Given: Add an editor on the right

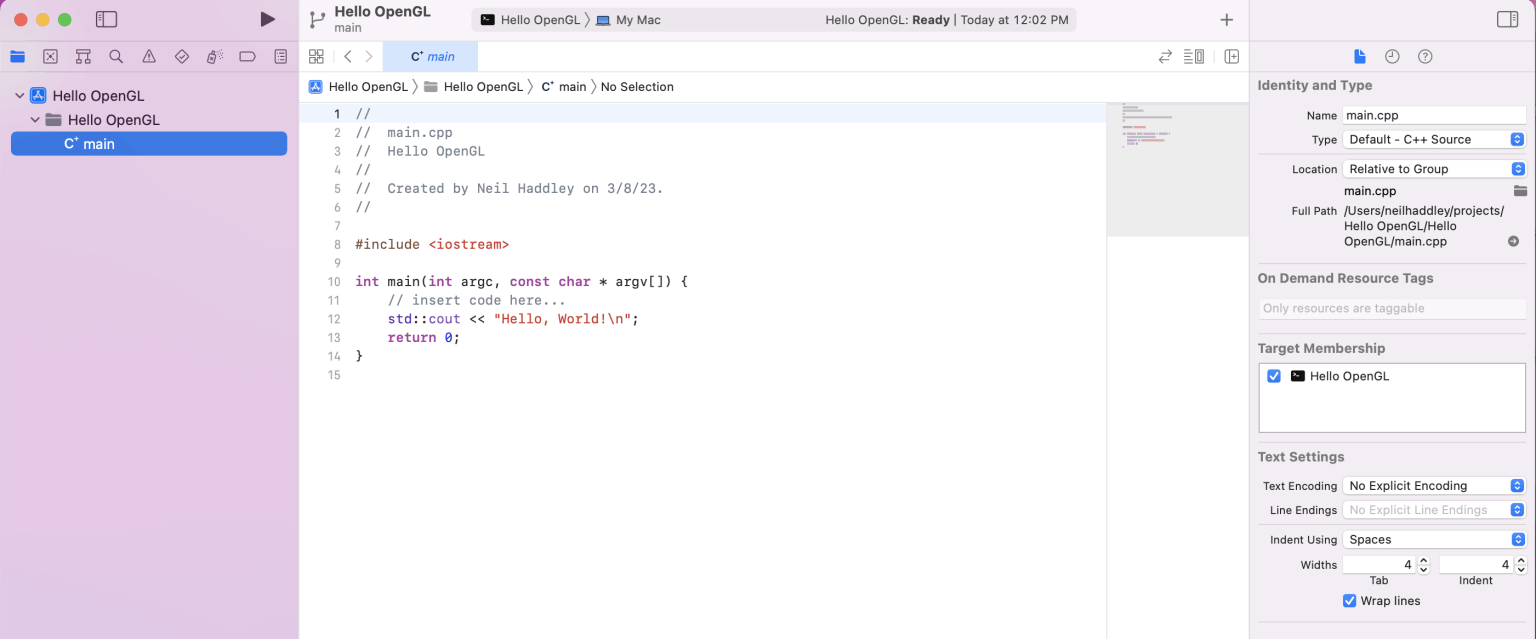Looking at the screenshot, I should [x=1232, y=57].
